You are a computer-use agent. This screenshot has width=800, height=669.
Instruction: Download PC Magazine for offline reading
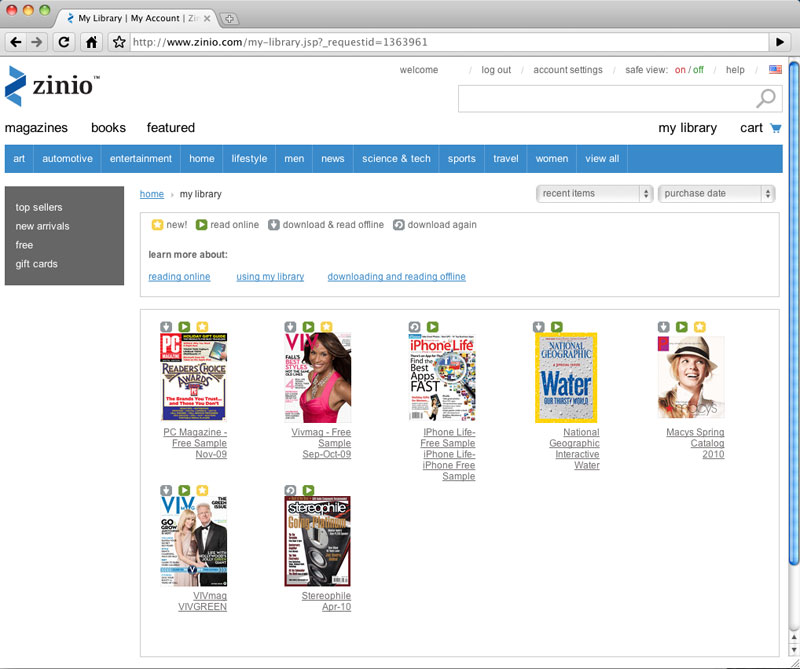tap(166, 327)
